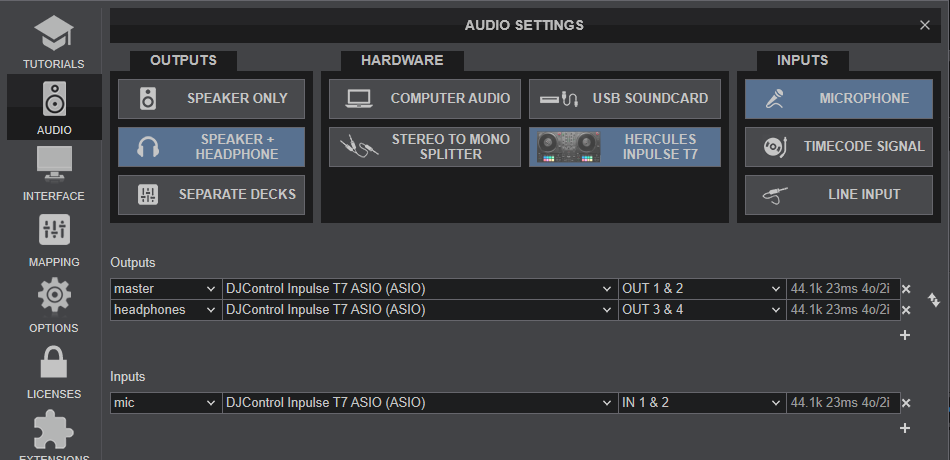This screenshot has height=460, width=950.
Task: Switch to the Audio settings tab
Action: [x=53, y=106]
